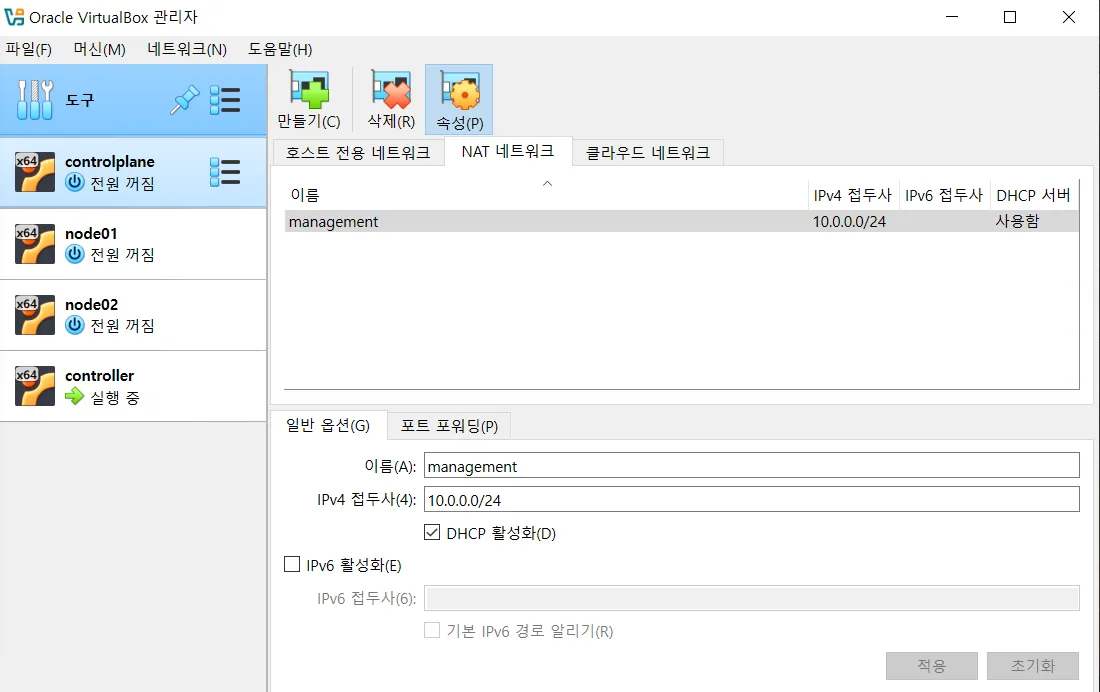Click the 적용 apply button
Screen dimensions: 1100x692
[932, 665]
